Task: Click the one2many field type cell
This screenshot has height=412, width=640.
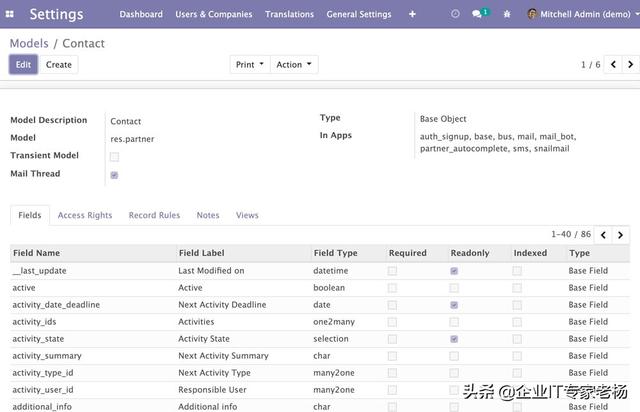Action: [334, 322]
